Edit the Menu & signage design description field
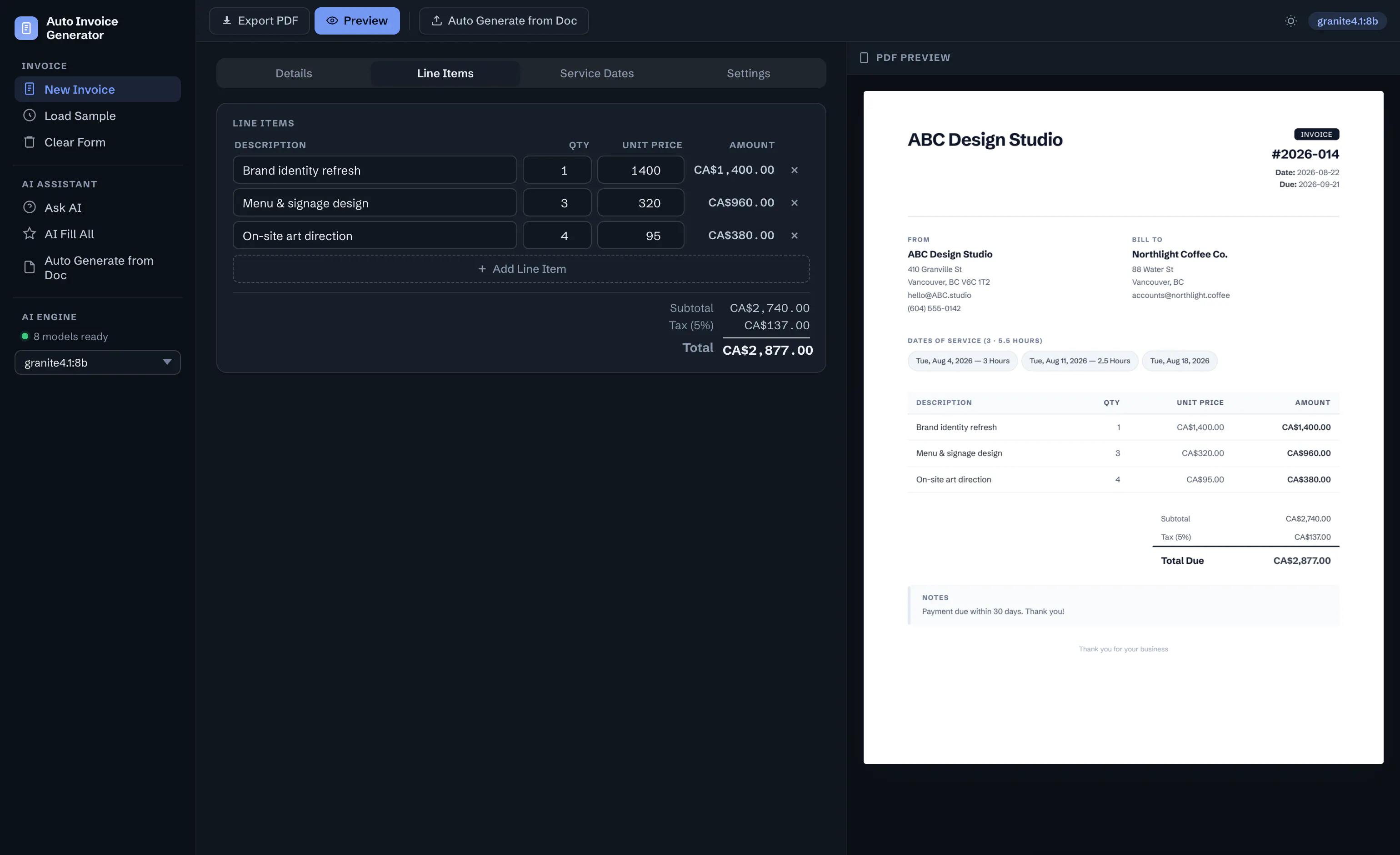Viewport: 1400px width, 855px height. pos(375,203)
